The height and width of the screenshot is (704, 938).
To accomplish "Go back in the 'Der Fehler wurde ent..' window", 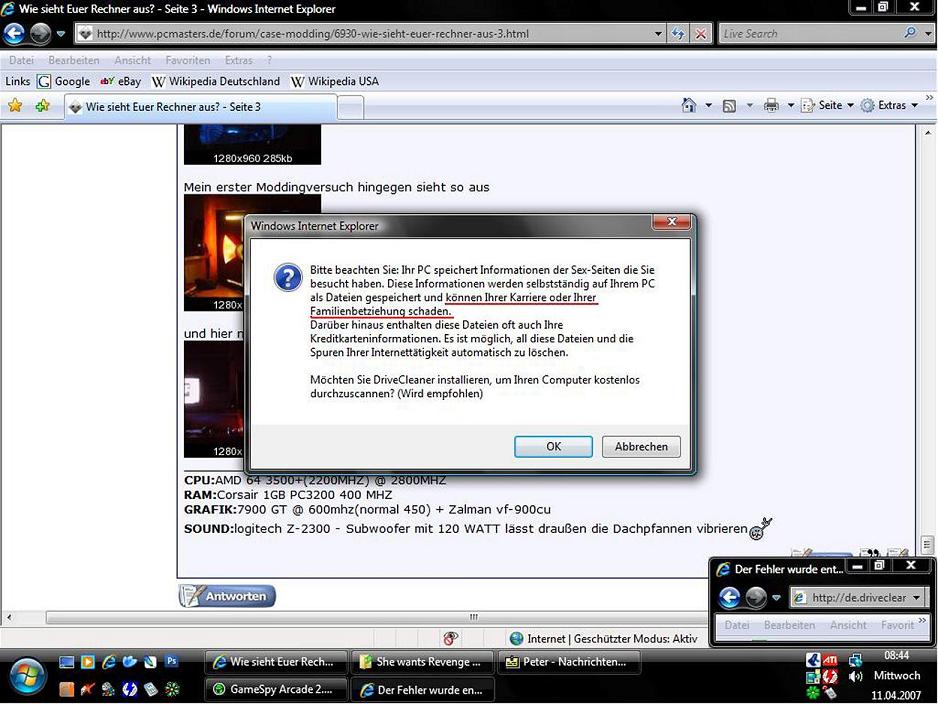I will 729,597.
